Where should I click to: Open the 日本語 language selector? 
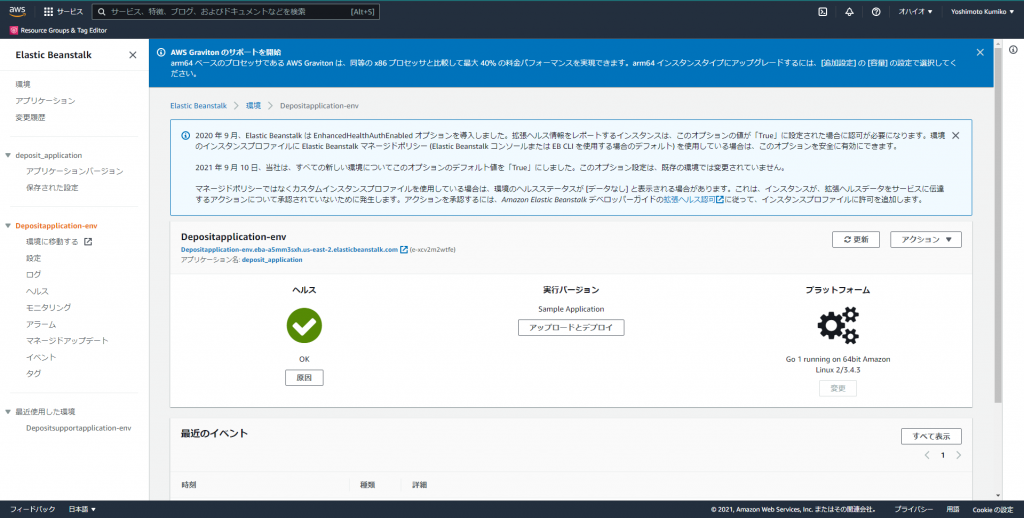[x=82, y=509]
